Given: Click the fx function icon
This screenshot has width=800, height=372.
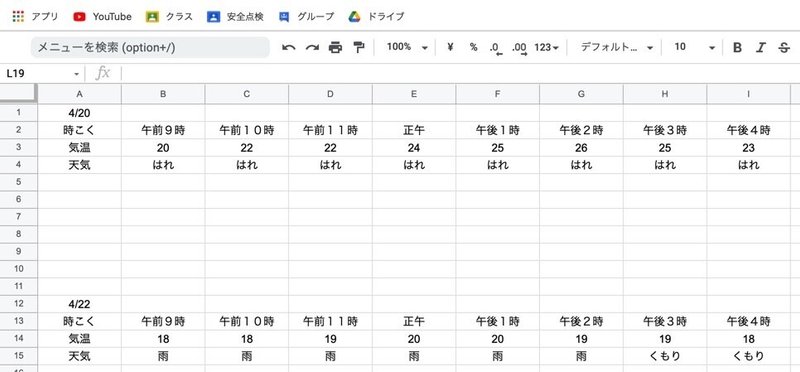Looking at the screenshot, I should pyautogui.click(x=103, y=73).
